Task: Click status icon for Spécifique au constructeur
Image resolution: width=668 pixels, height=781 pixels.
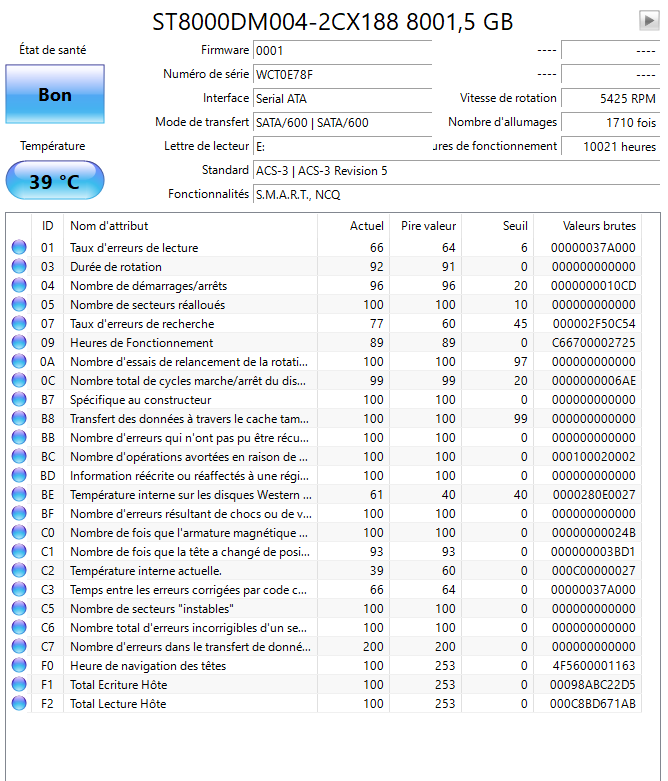Action: 19,399
